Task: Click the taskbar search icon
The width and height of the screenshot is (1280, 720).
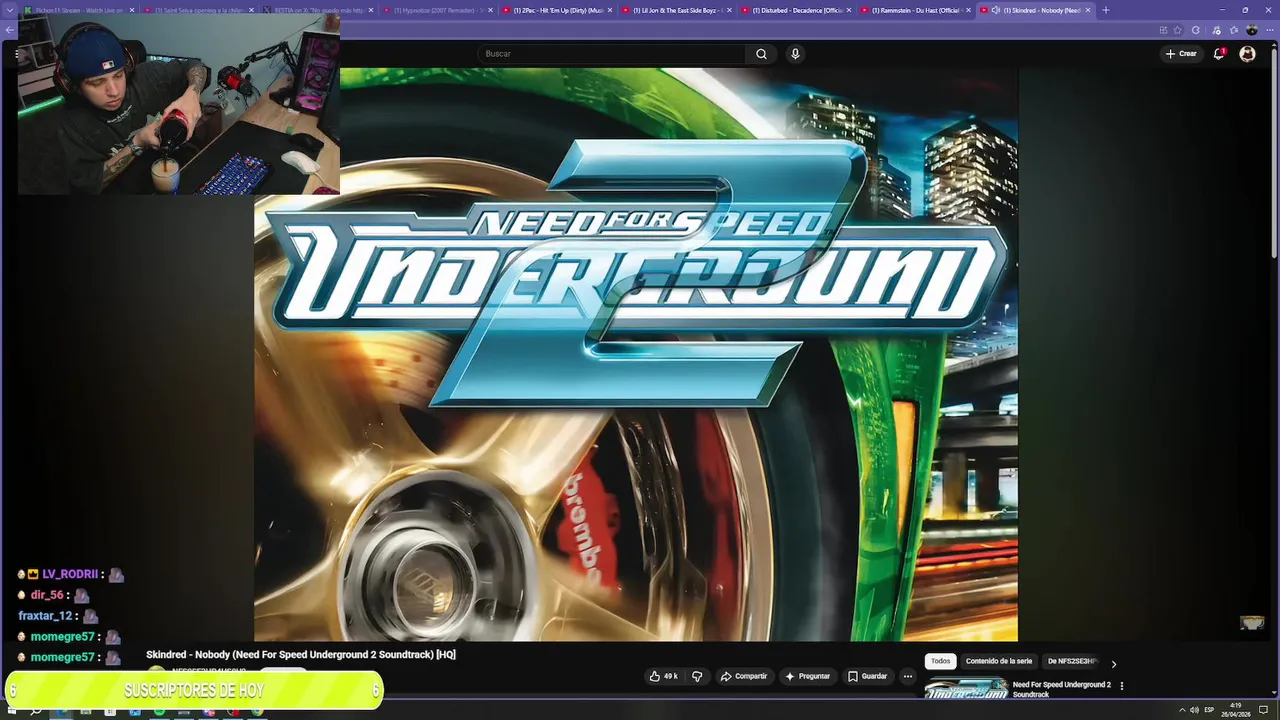Action: click(x=36, y=711)
